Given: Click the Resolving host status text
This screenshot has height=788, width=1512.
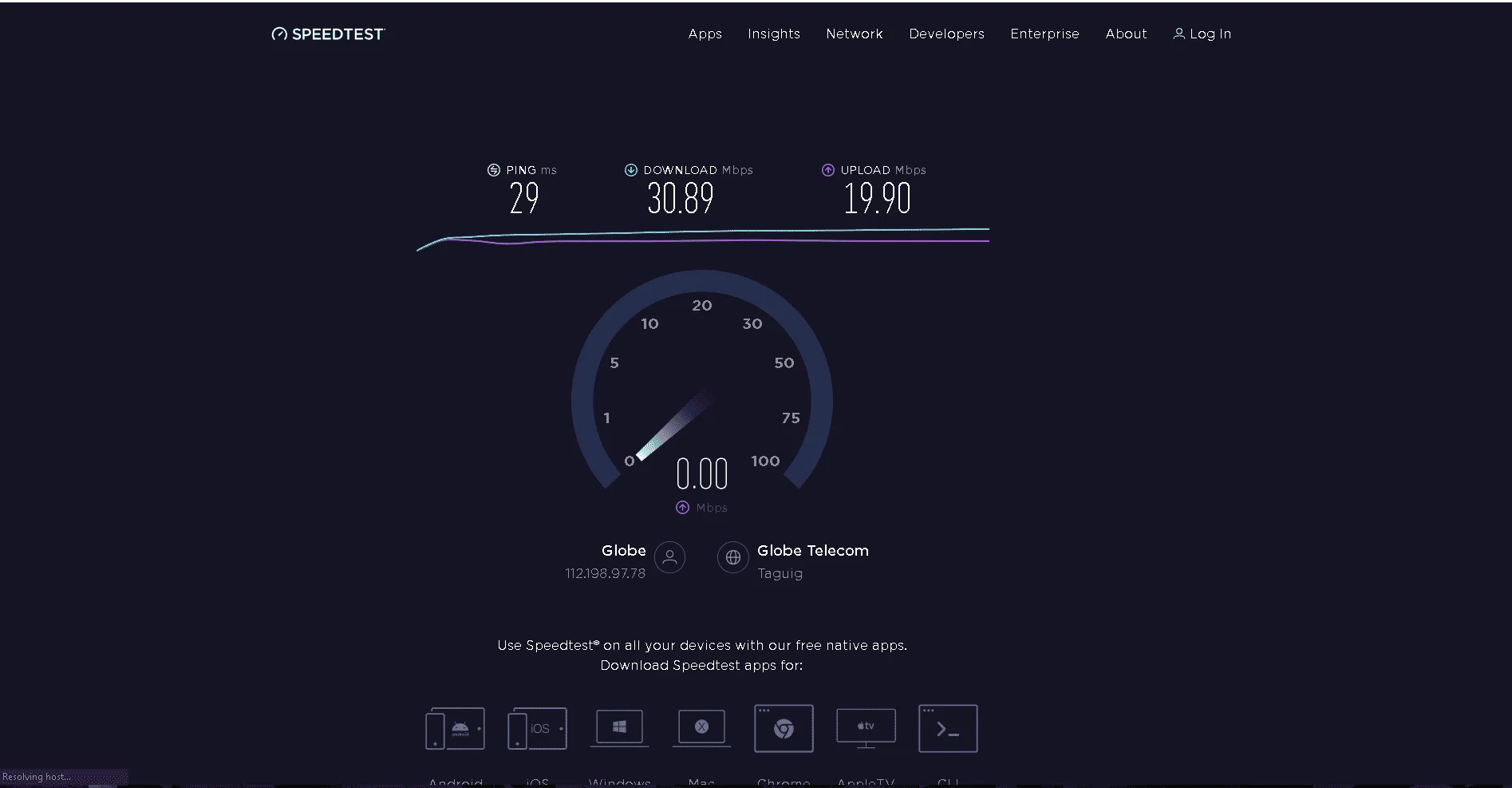Looking at the screenshot, I should coord(37,777).
